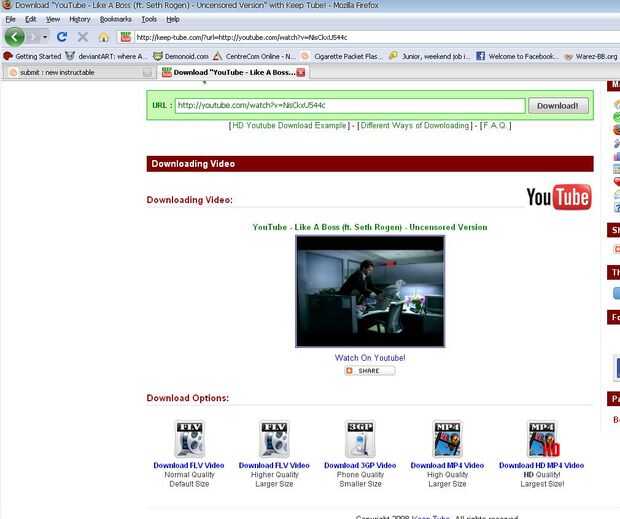The image size is (620, 519).
Task: Click the higher quality FLV file icon
Action: (x=274, y=439)
